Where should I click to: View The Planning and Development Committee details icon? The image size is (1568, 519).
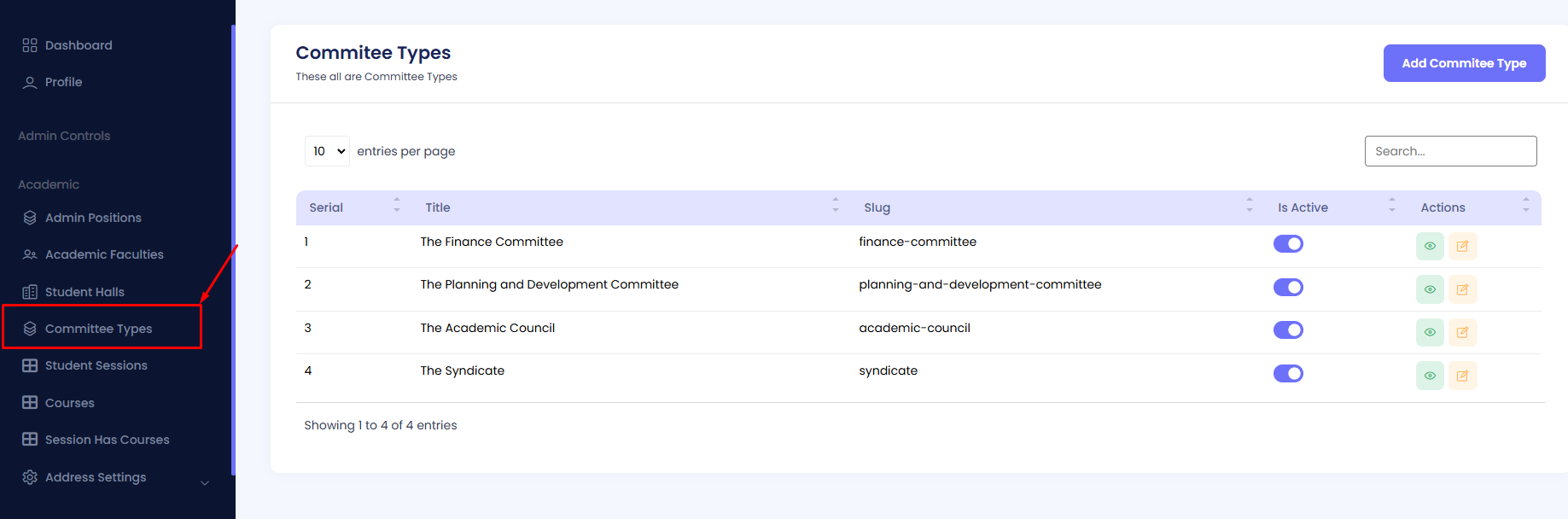pos(1429,289)
